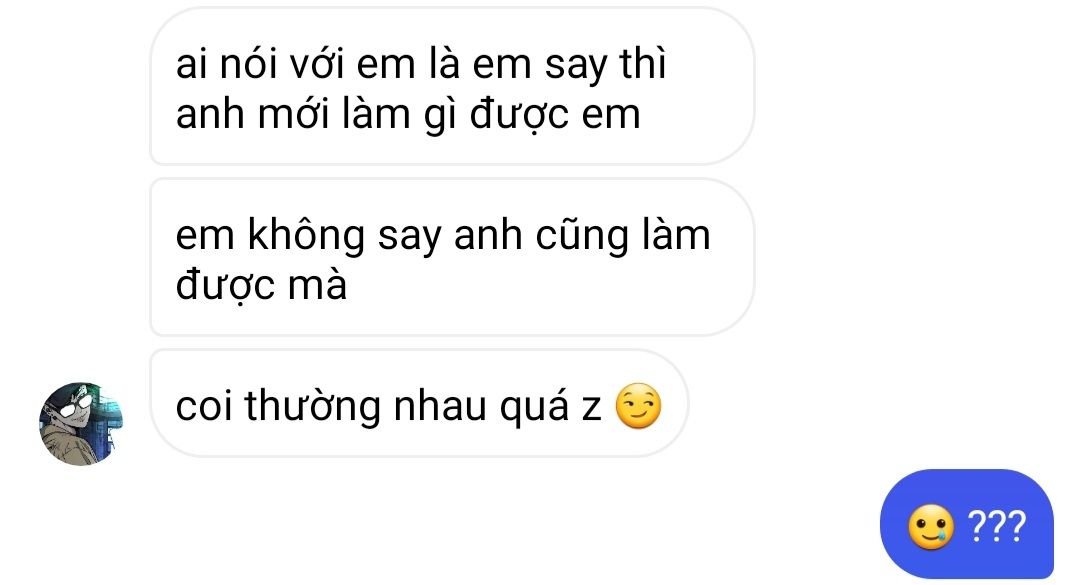Select message starting 'ai nói với em'
The image size is (1080, 585).
point(452,87)
